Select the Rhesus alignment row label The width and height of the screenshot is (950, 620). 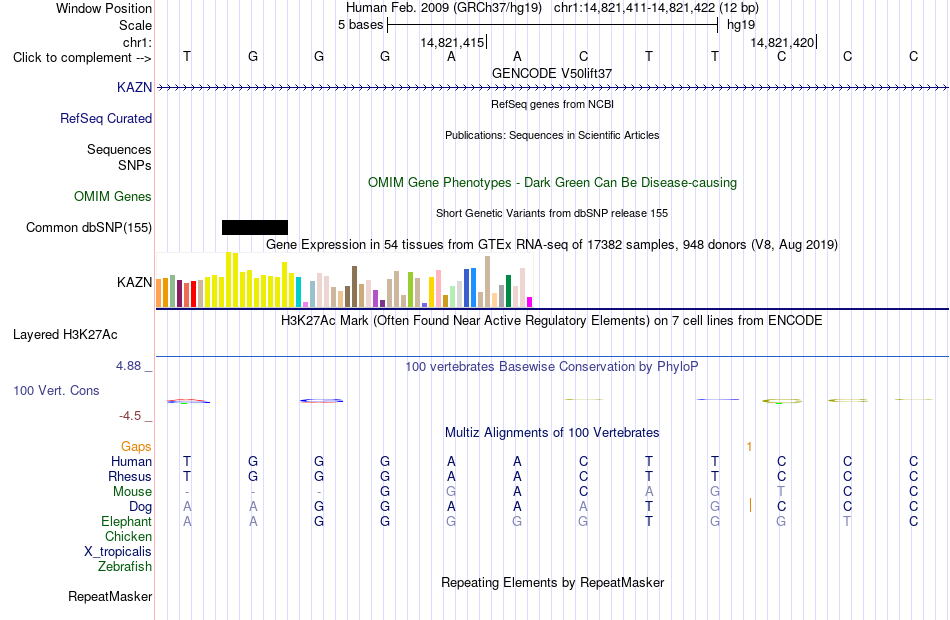[130, 476]
